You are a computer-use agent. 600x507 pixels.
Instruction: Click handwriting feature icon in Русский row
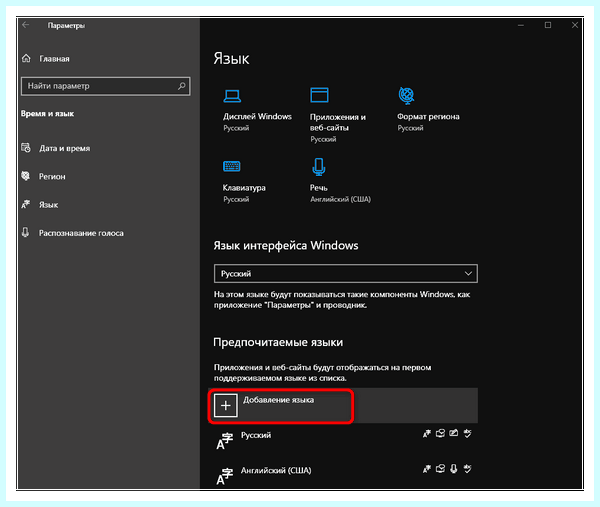click(454, 433)
